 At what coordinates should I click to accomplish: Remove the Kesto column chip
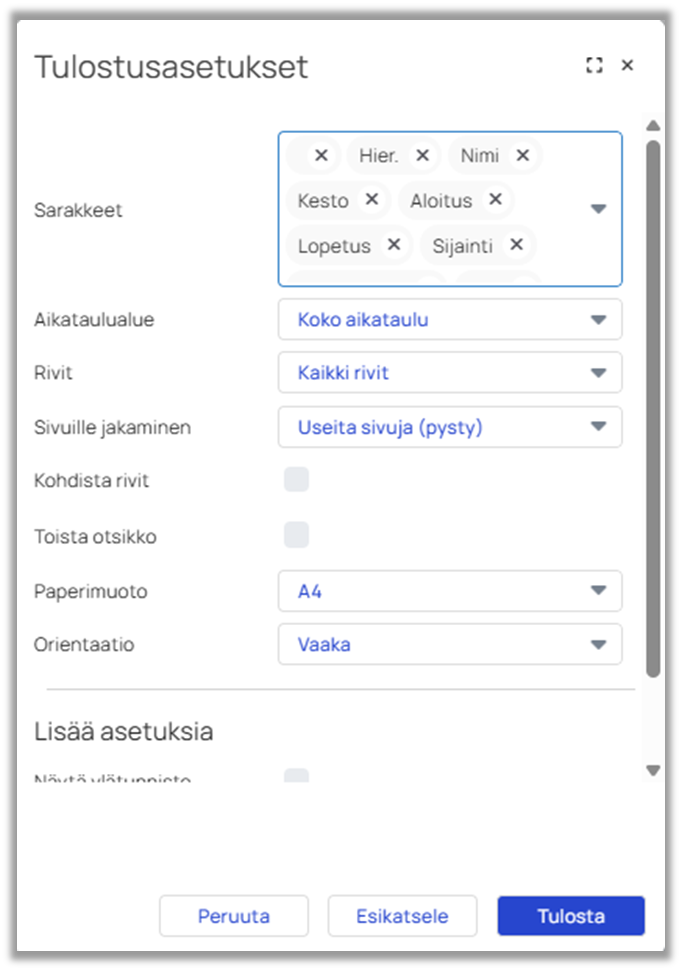click(372, 199)
